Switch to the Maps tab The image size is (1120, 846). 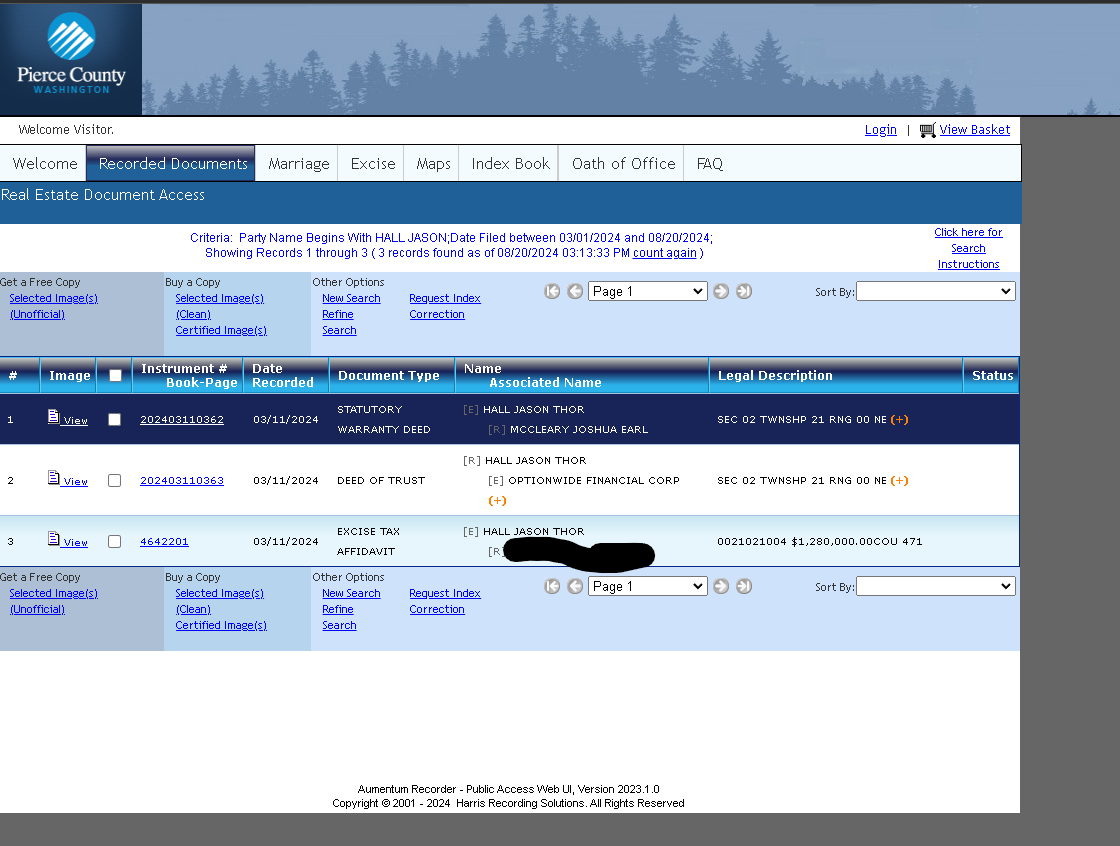point(433,164)
